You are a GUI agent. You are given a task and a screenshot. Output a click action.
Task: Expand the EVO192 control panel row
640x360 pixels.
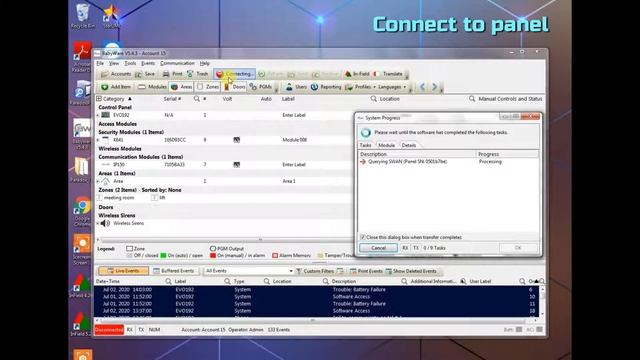98,116
